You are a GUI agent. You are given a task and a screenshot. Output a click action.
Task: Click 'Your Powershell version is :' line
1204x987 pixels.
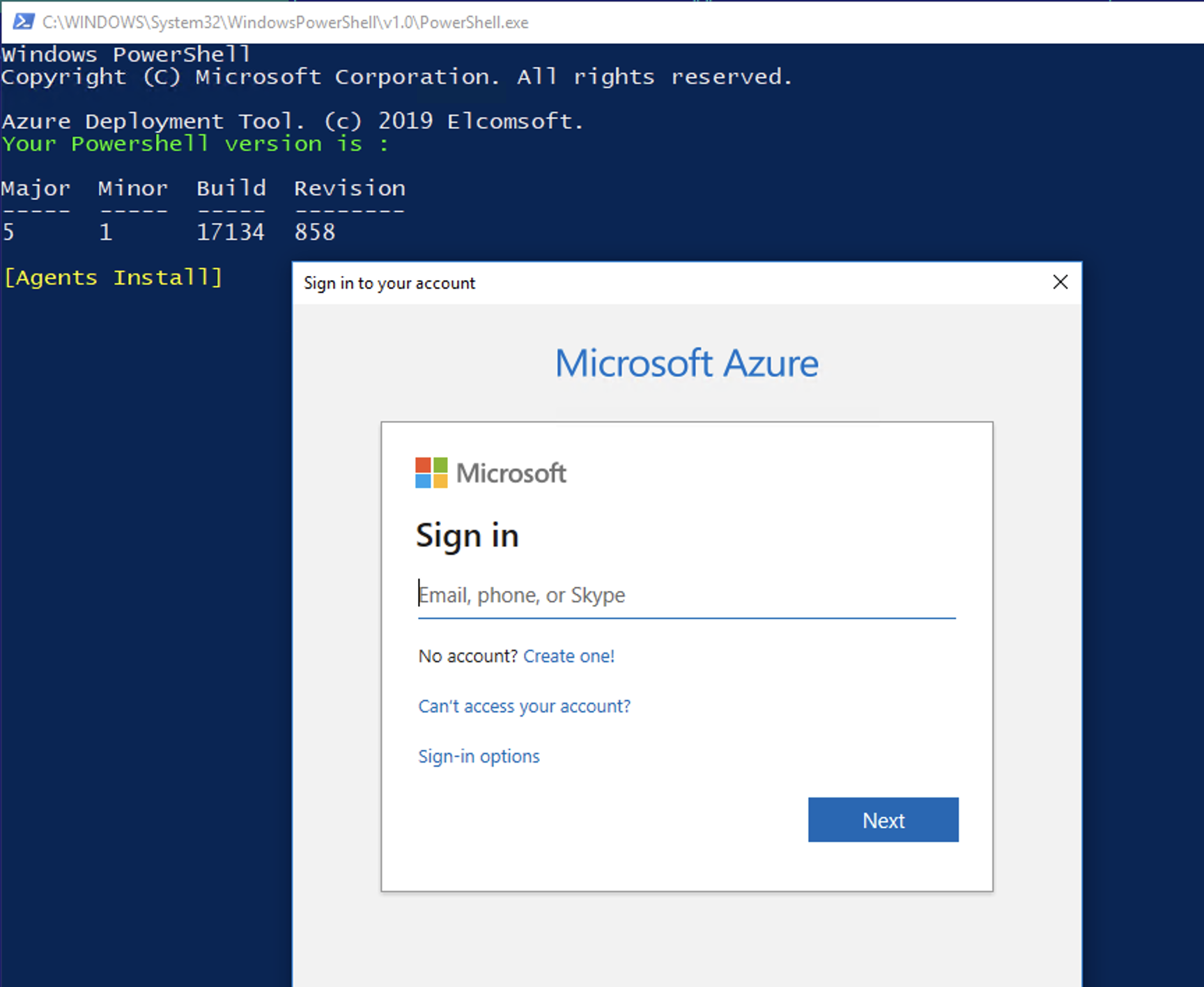(195, 144)
